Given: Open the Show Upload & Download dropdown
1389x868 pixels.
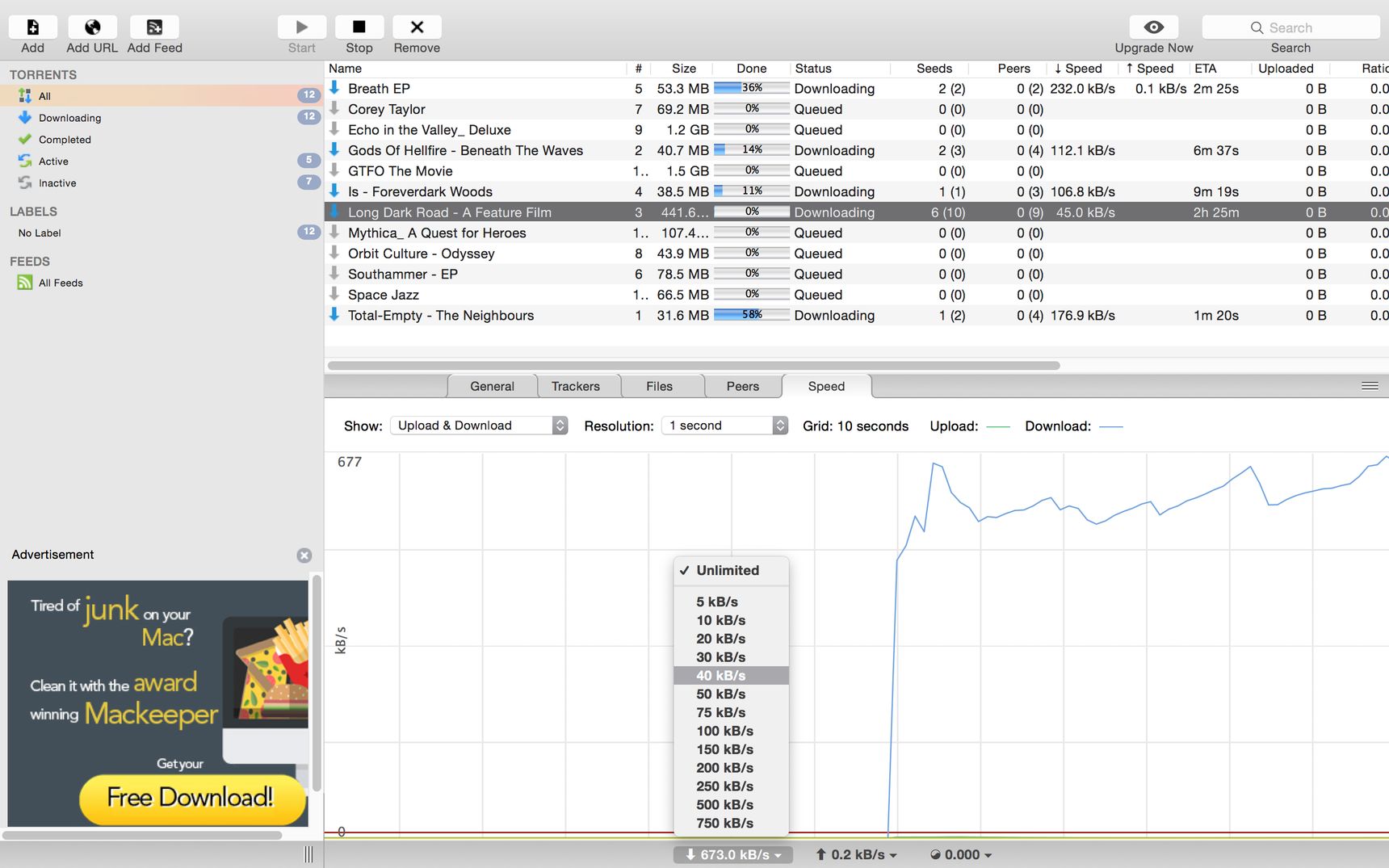Looking at the screenshot, I should [x=479, y=426].
